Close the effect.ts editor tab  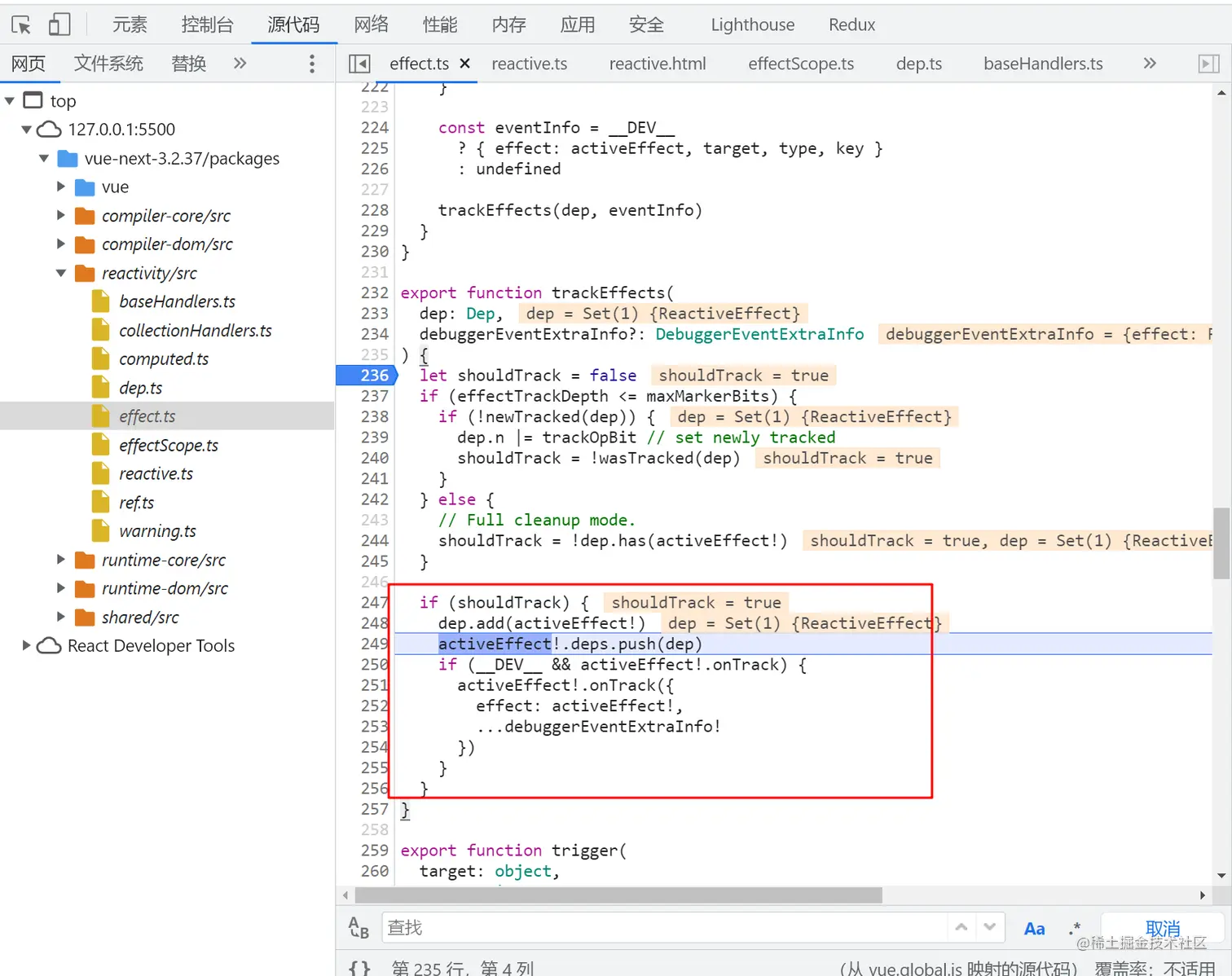point(464,64)
